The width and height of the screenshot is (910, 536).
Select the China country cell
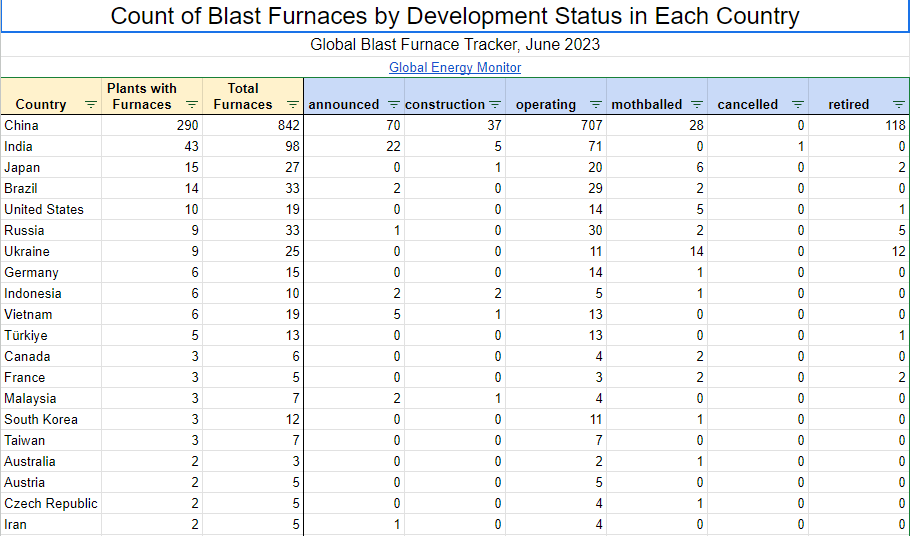point(51,125)
